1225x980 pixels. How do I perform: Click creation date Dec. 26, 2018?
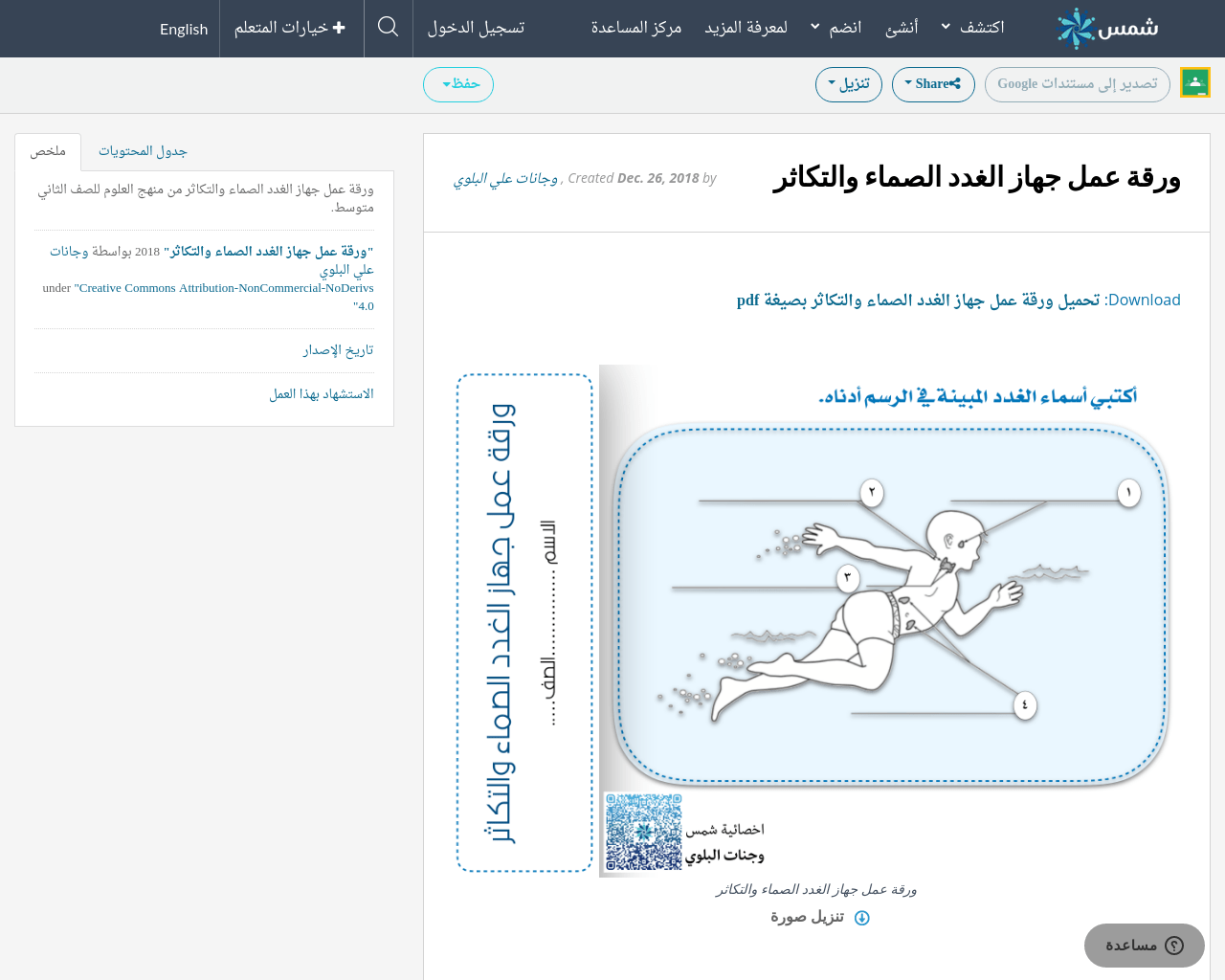[x=658, y=178]
